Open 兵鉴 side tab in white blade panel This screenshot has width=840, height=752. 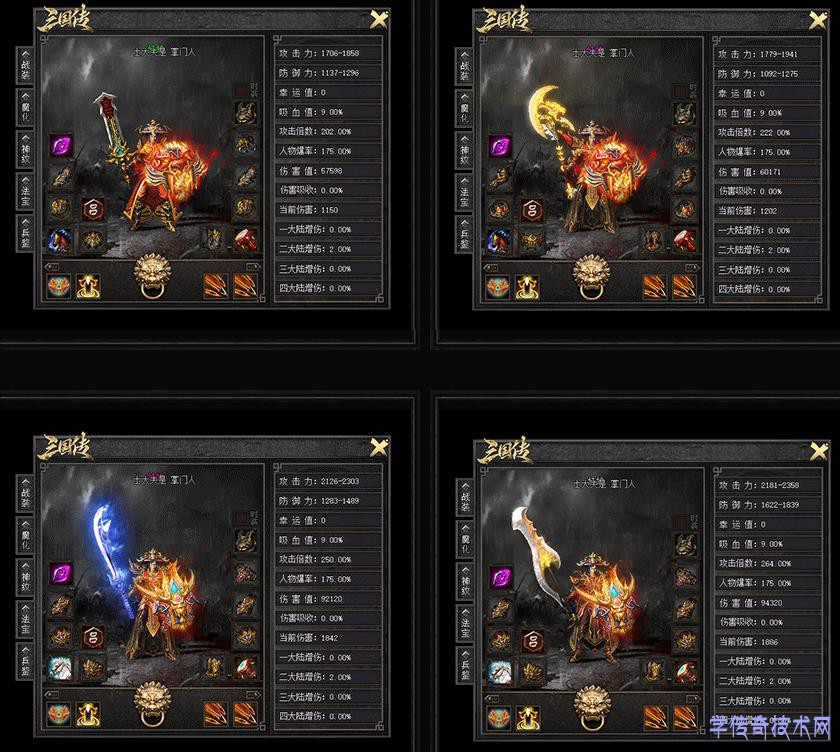[464, 665]
